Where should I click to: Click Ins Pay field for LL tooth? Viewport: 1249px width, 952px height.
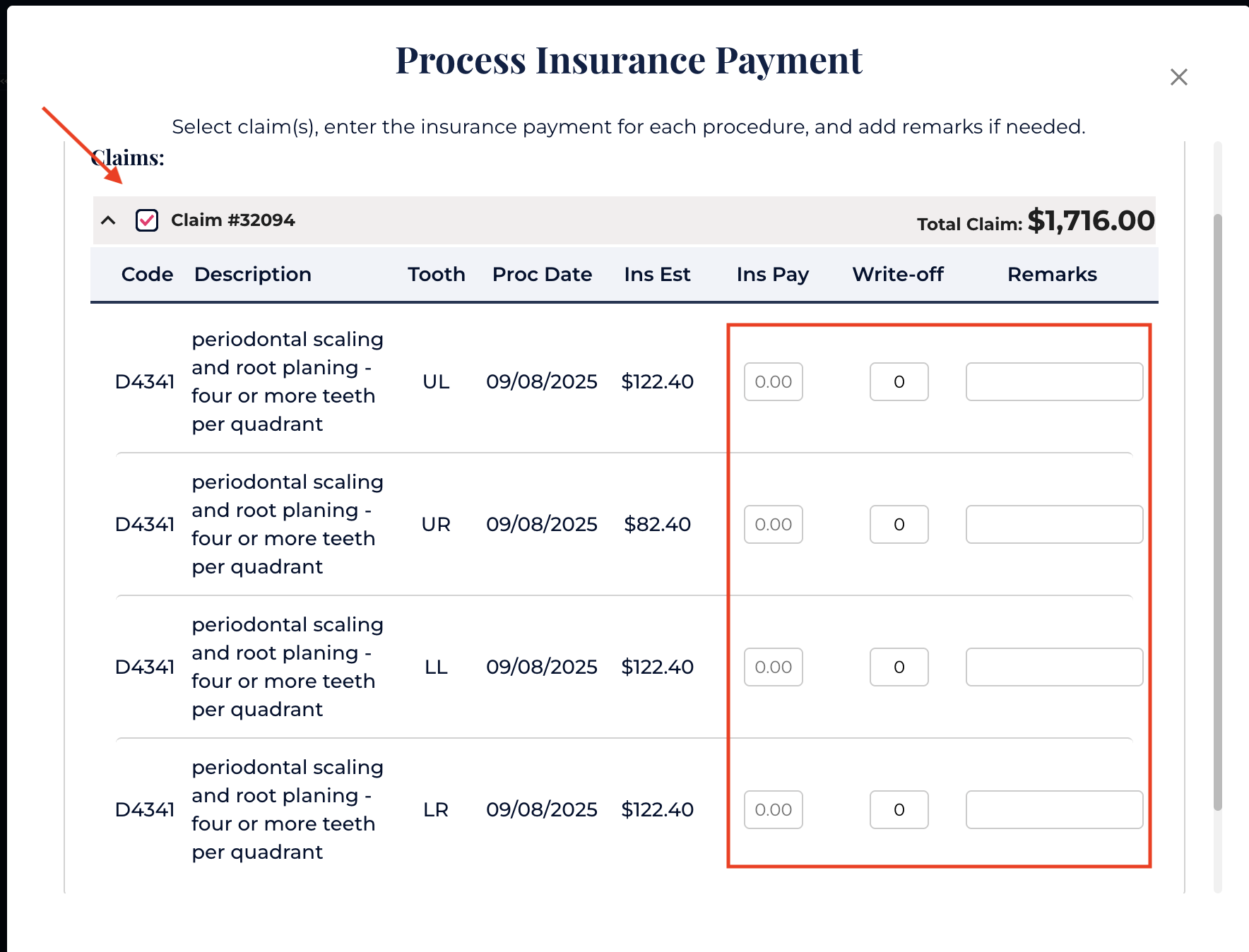(773, 667)
